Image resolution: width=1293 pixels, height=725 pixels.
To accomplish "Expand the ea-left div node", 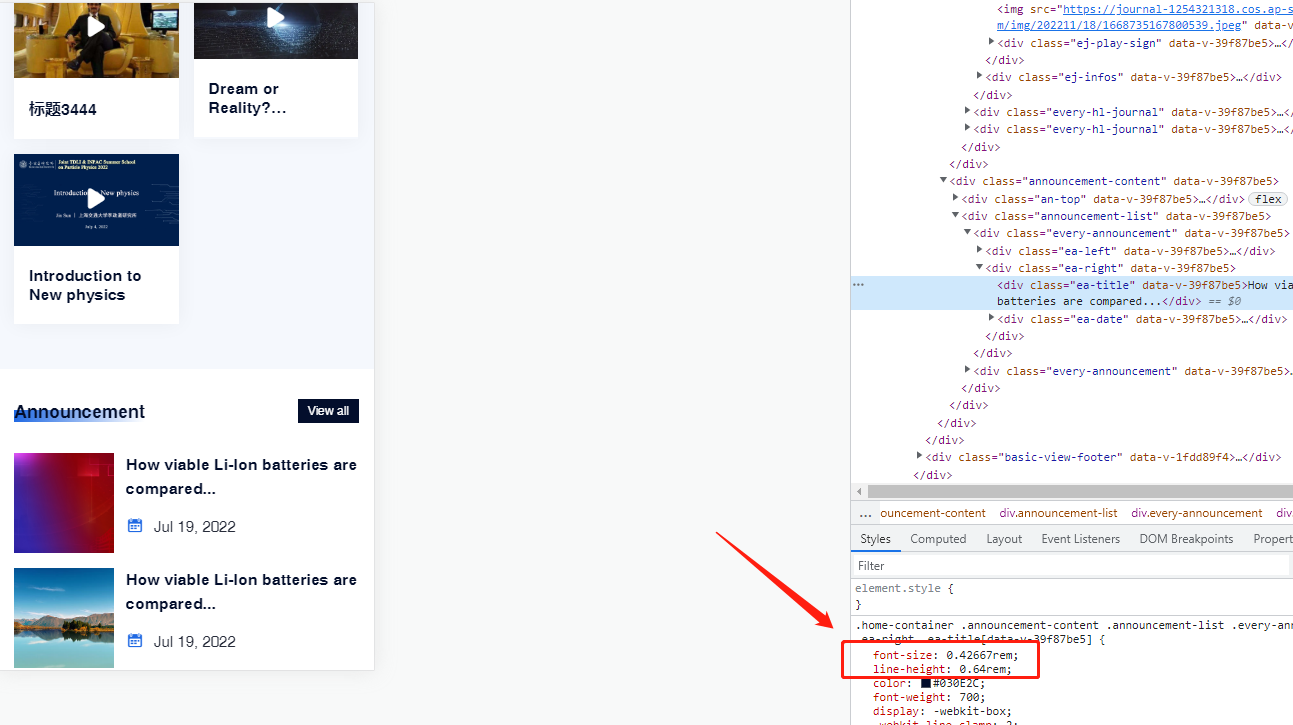I will [x=980, y=250].
